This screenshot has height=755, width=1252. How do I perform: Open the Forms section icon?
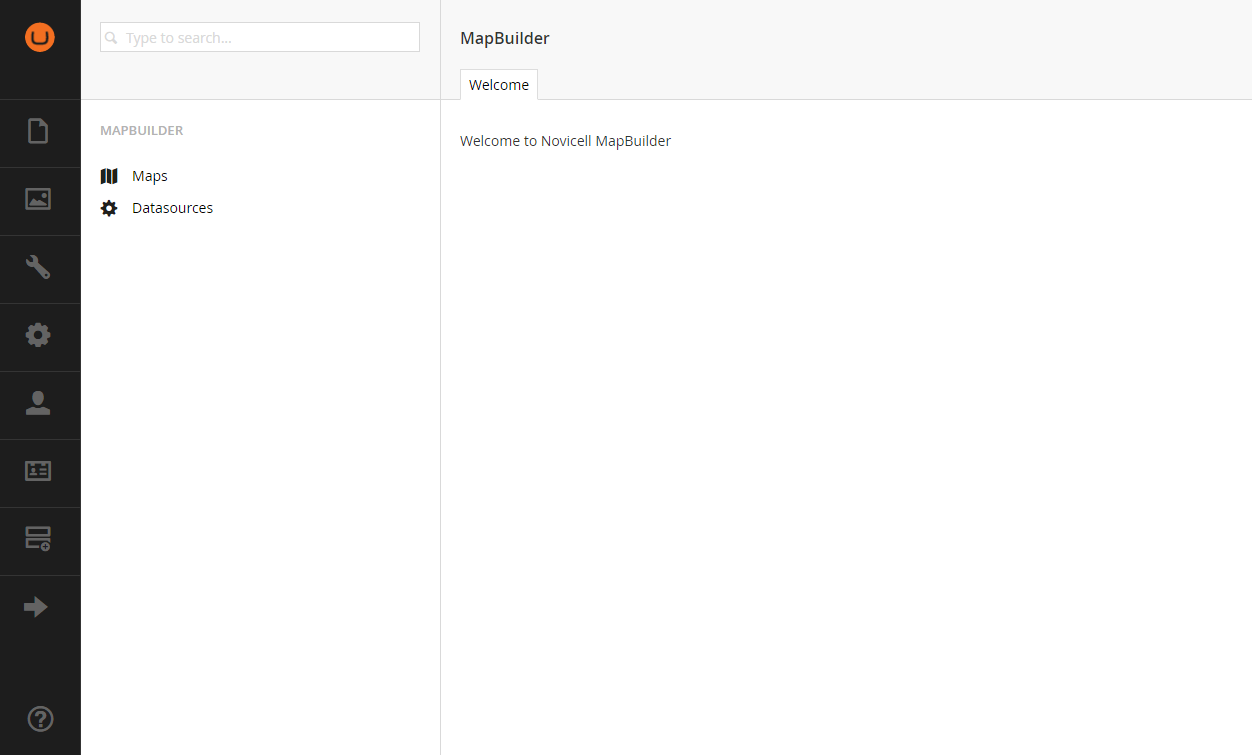coord(38,539)
